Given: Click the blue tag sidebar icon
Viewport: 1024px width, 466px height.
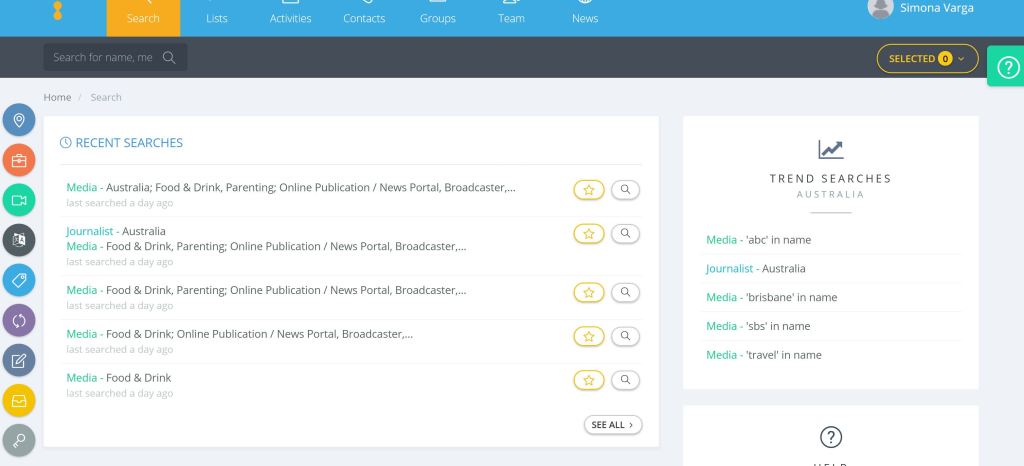Looking at the screenshot, I should 19,280.
